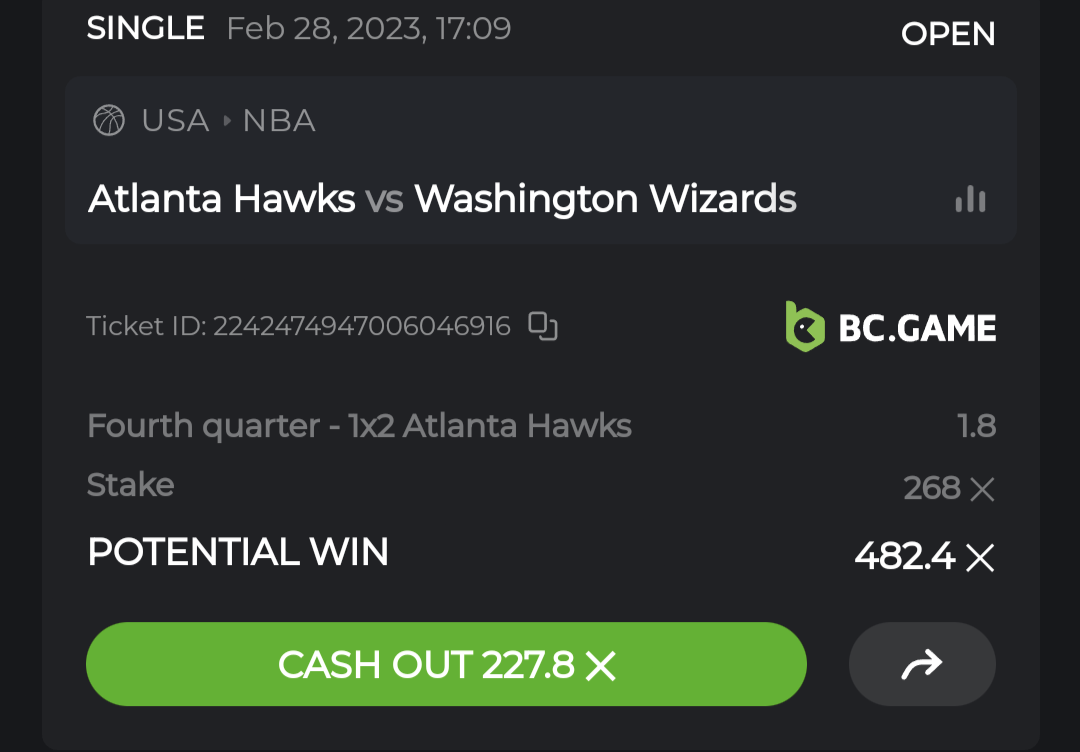Click the BC.GAME logo
Image resolution: width=1080 pixels, height=752 pixels.
[891, 327]
